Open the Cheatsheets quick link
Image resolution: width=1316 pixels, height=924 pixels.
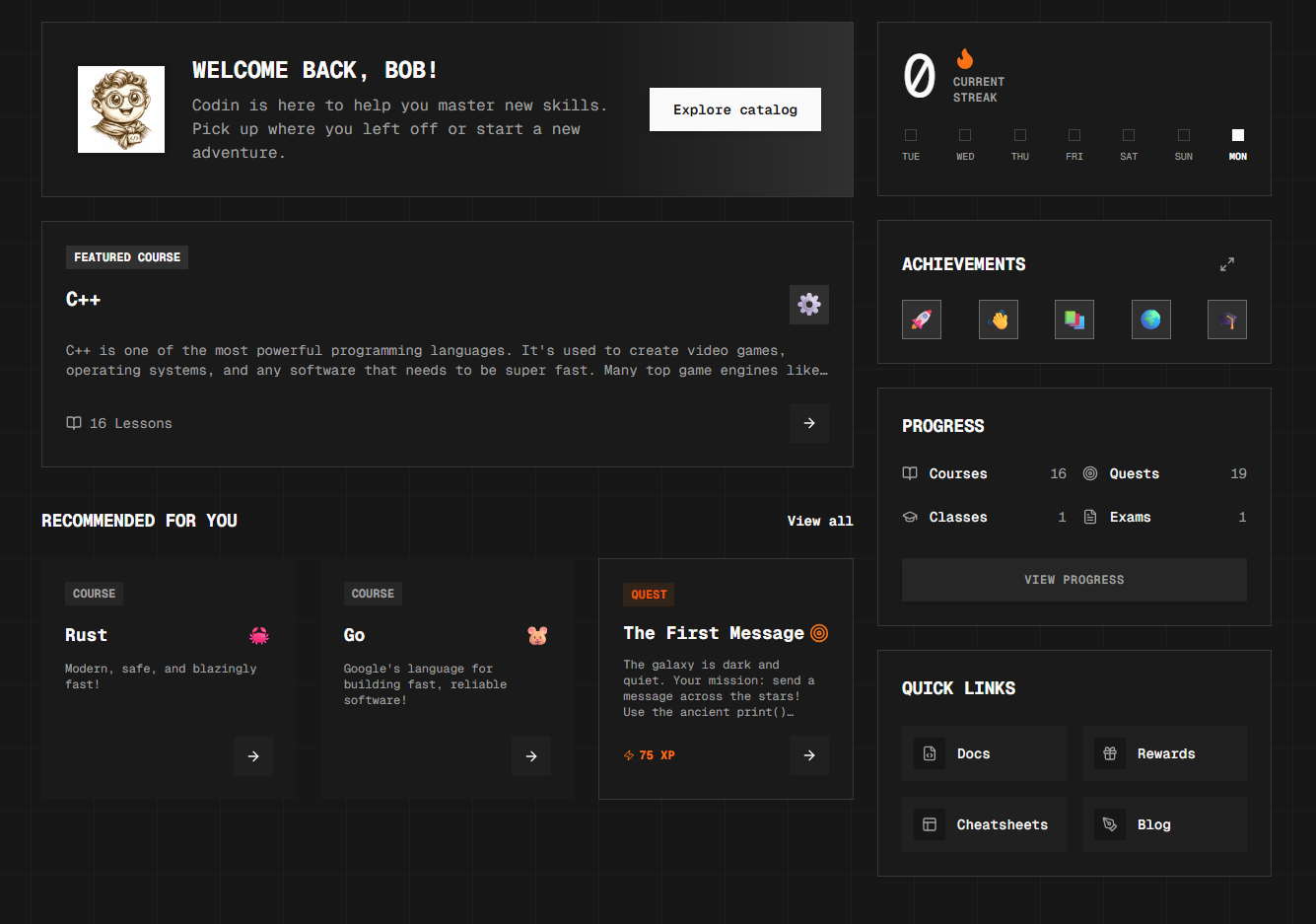click(x=983, y=824)
